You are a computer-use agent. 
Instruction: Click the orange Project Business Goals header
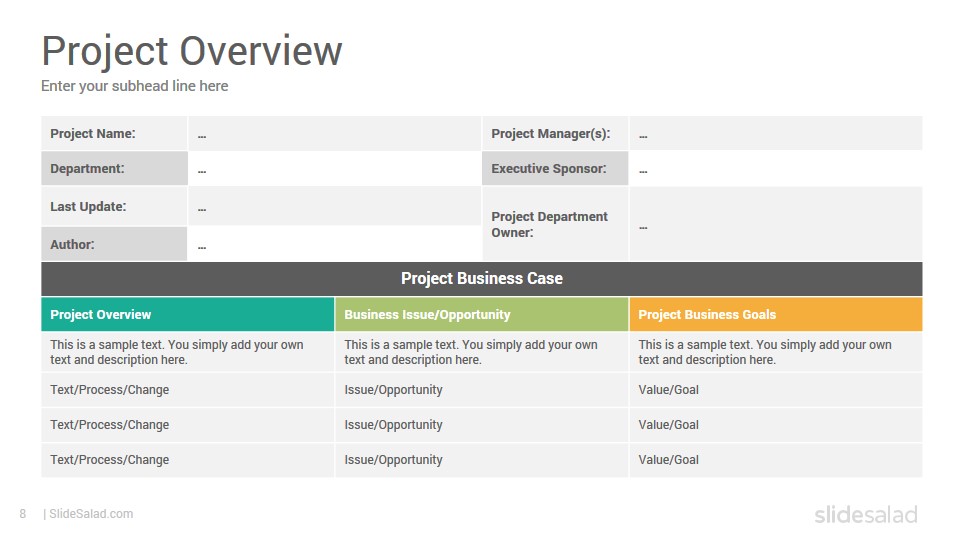[x=776, y=314]
